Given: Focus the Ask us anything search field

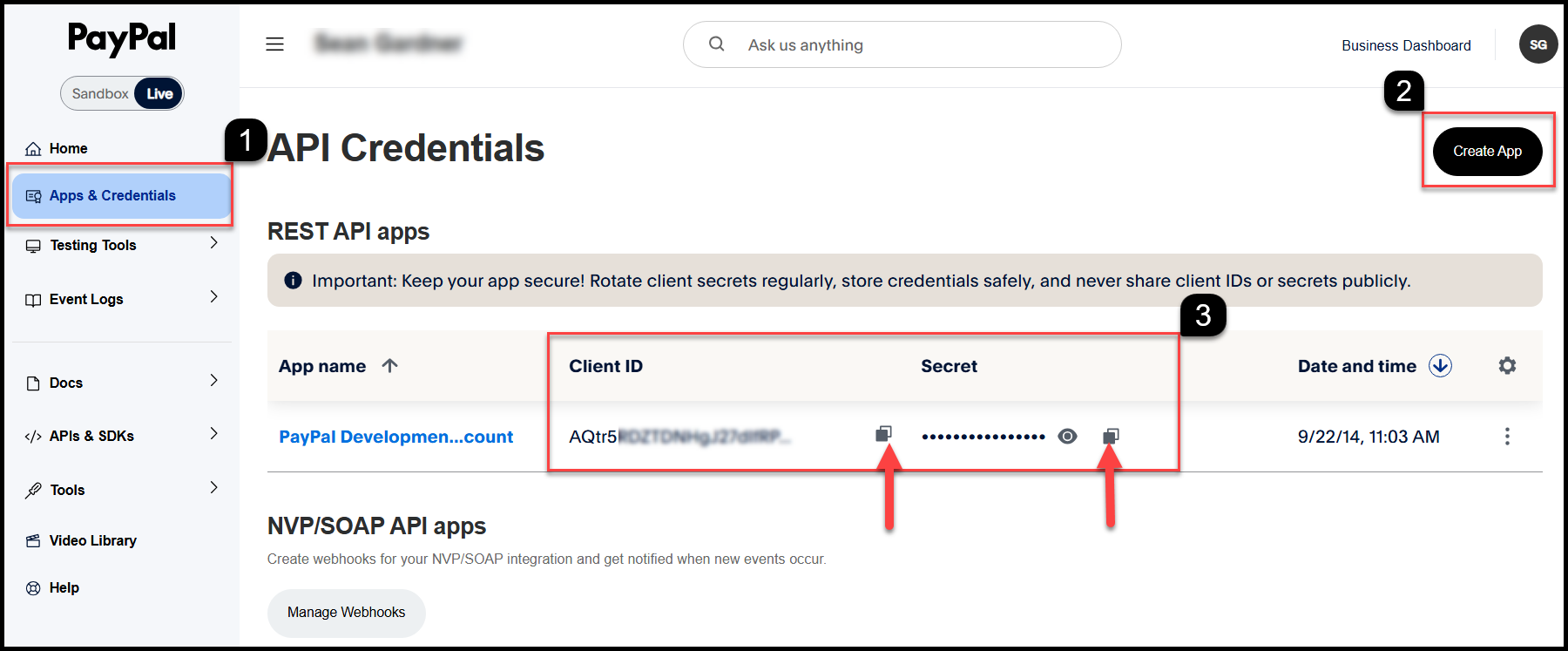Looking at the screenshot, I should pos(902,44).
